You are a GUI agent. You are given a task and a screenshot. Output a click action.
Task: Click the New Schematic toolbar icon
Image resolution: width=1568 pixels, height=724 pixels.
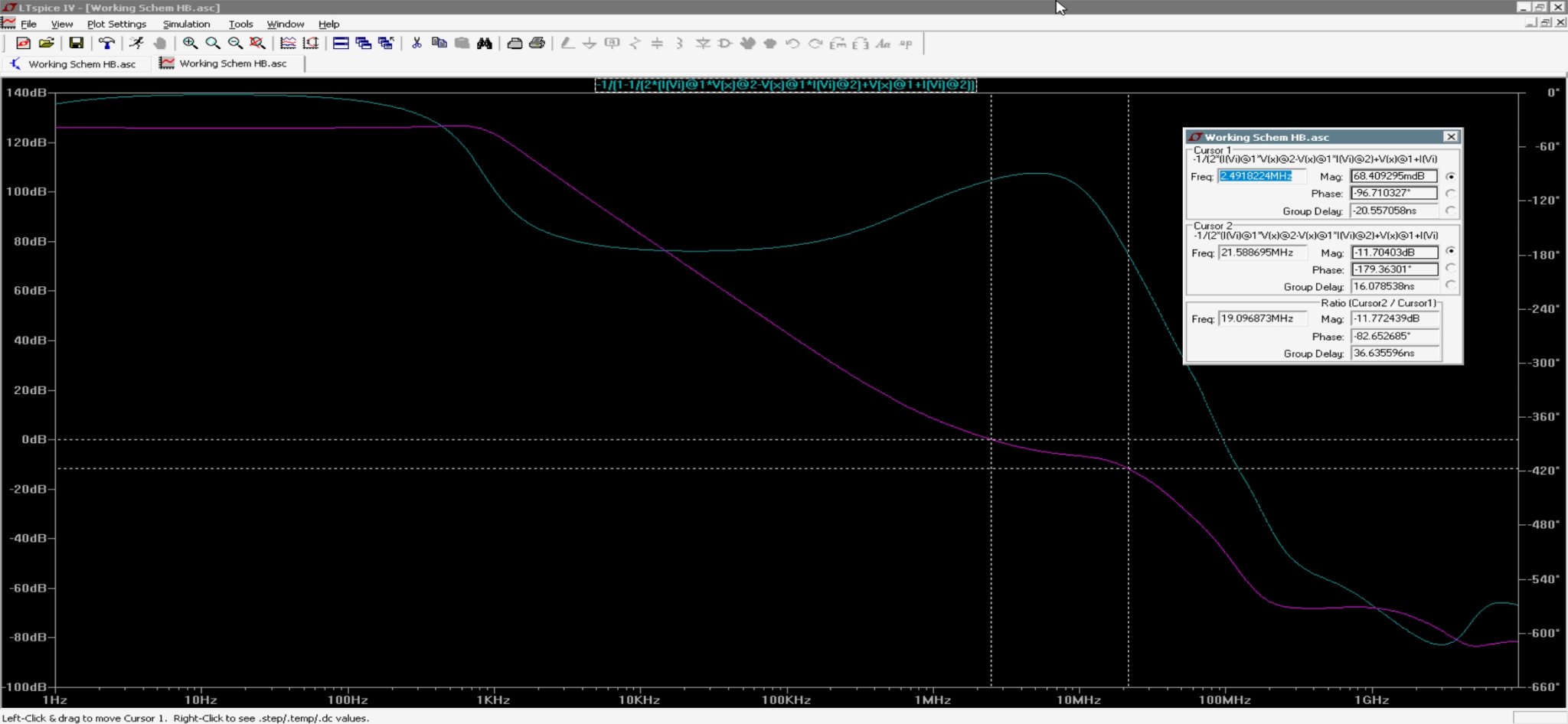pyautogui.click(x=23, y=44)
